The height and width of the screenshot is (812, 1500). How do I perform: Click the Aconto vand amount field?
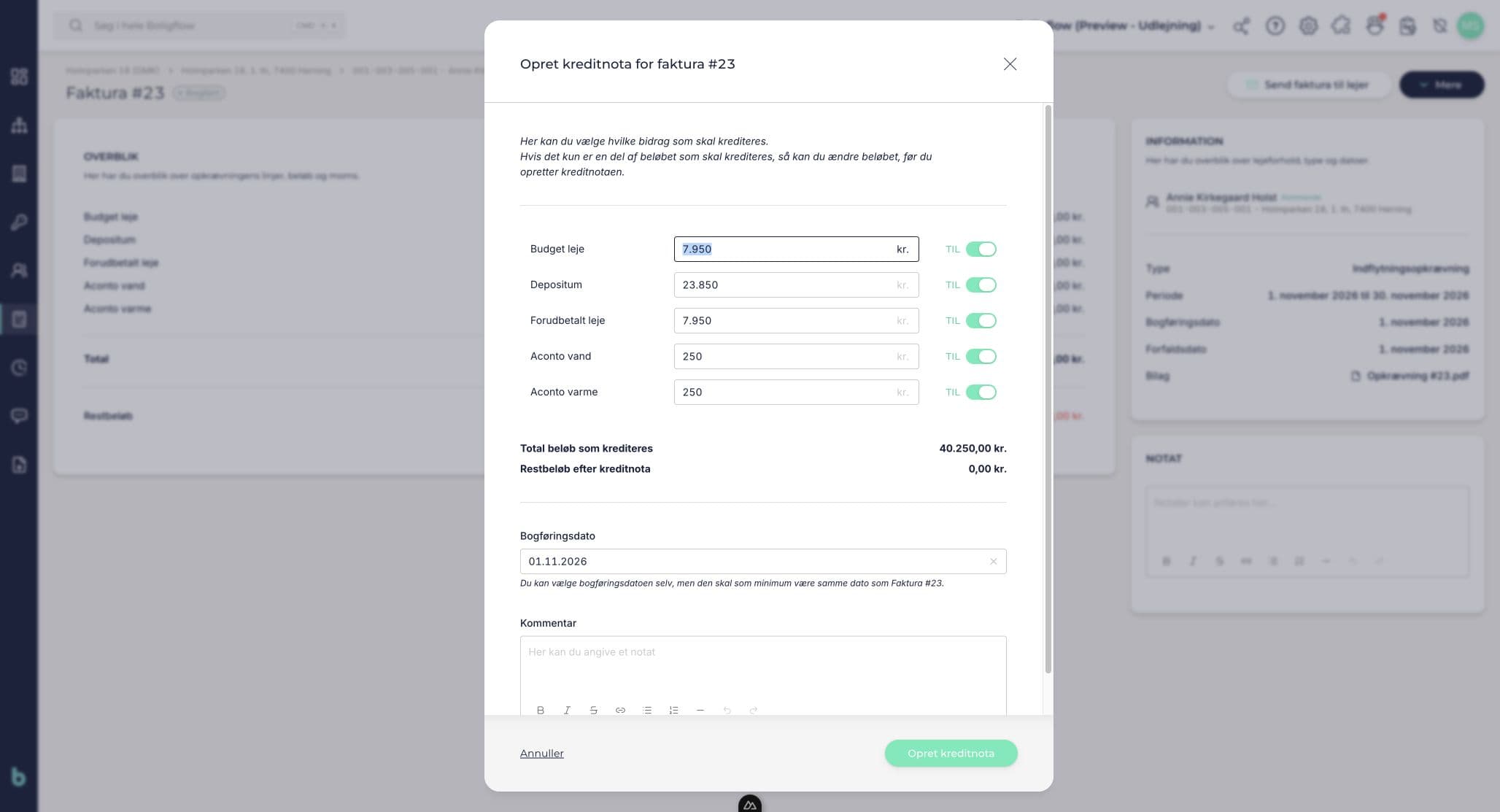click(796, 357)
